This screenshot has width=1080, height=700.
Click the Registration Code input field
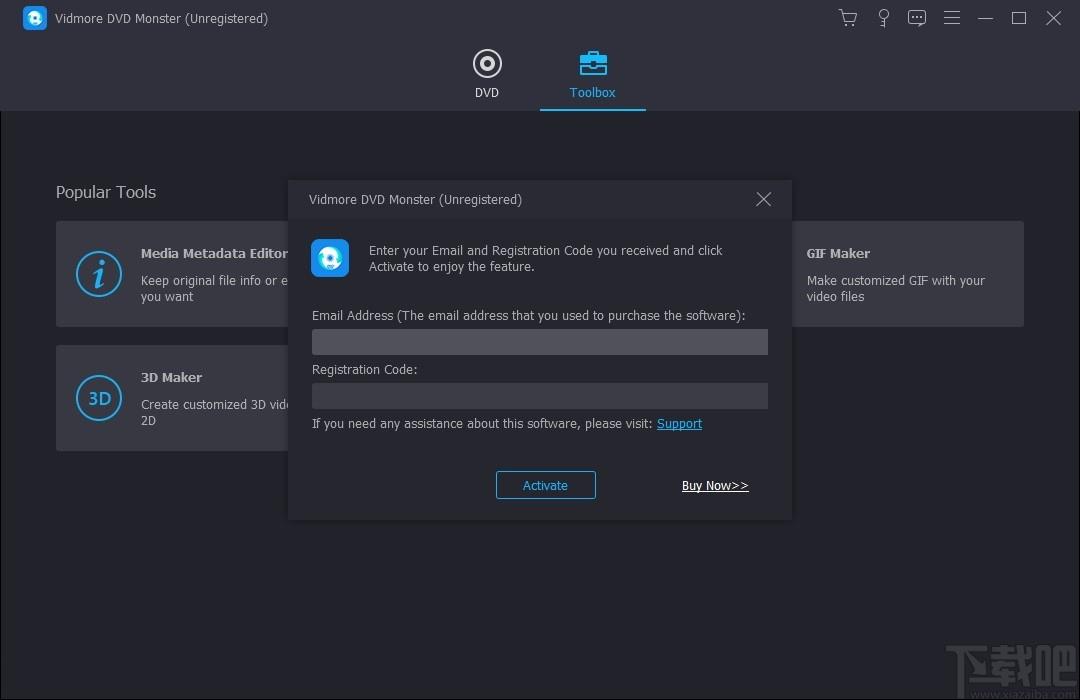tap(539, 396)
